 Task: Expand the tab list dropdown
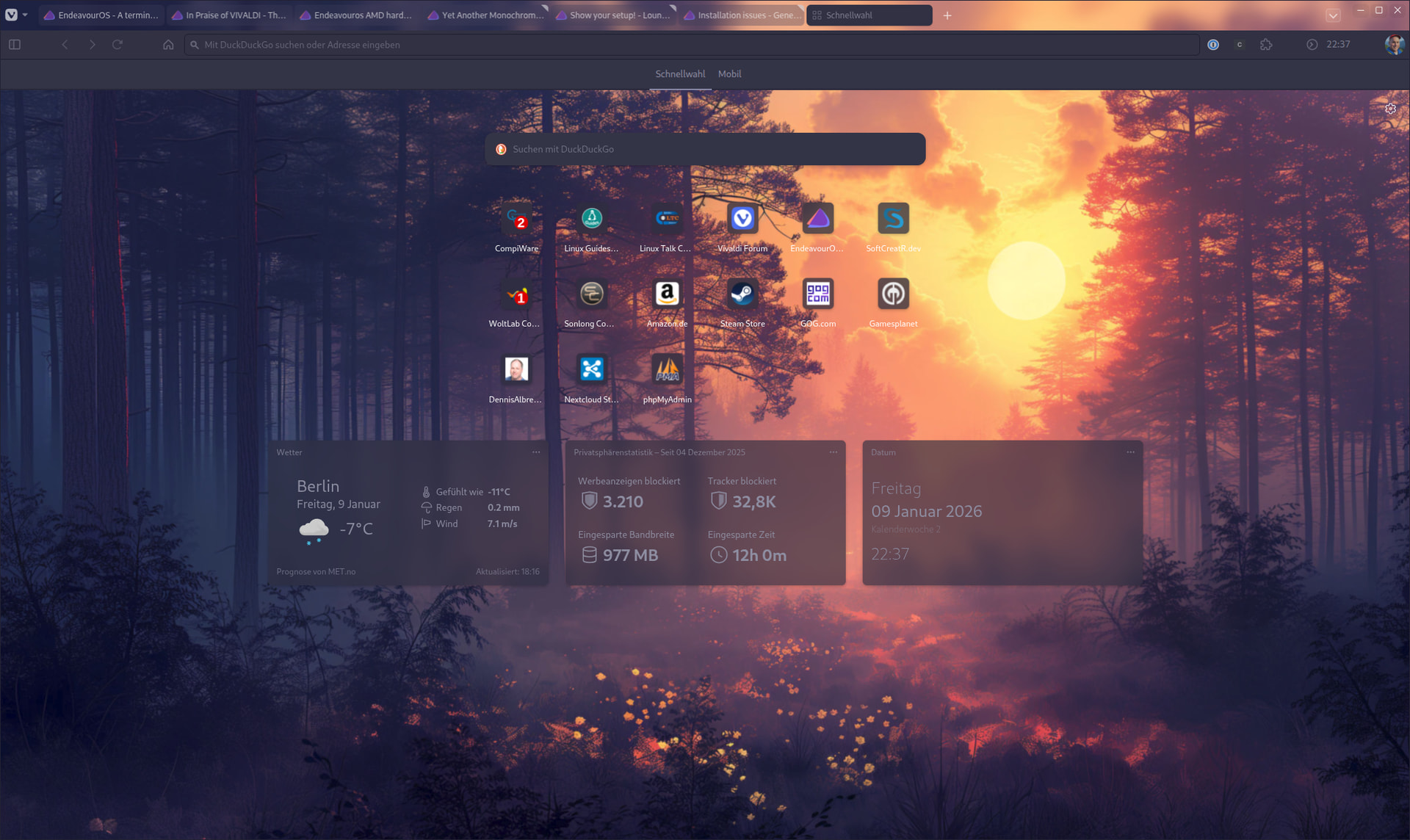1333,15
